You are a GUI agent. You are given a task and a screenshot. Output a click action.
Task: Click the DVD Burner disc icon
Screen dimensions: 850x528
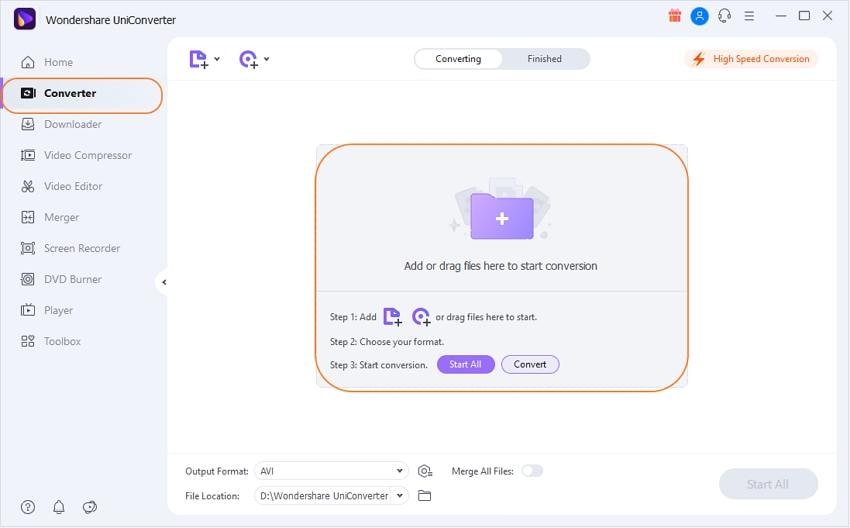point(28,279)
